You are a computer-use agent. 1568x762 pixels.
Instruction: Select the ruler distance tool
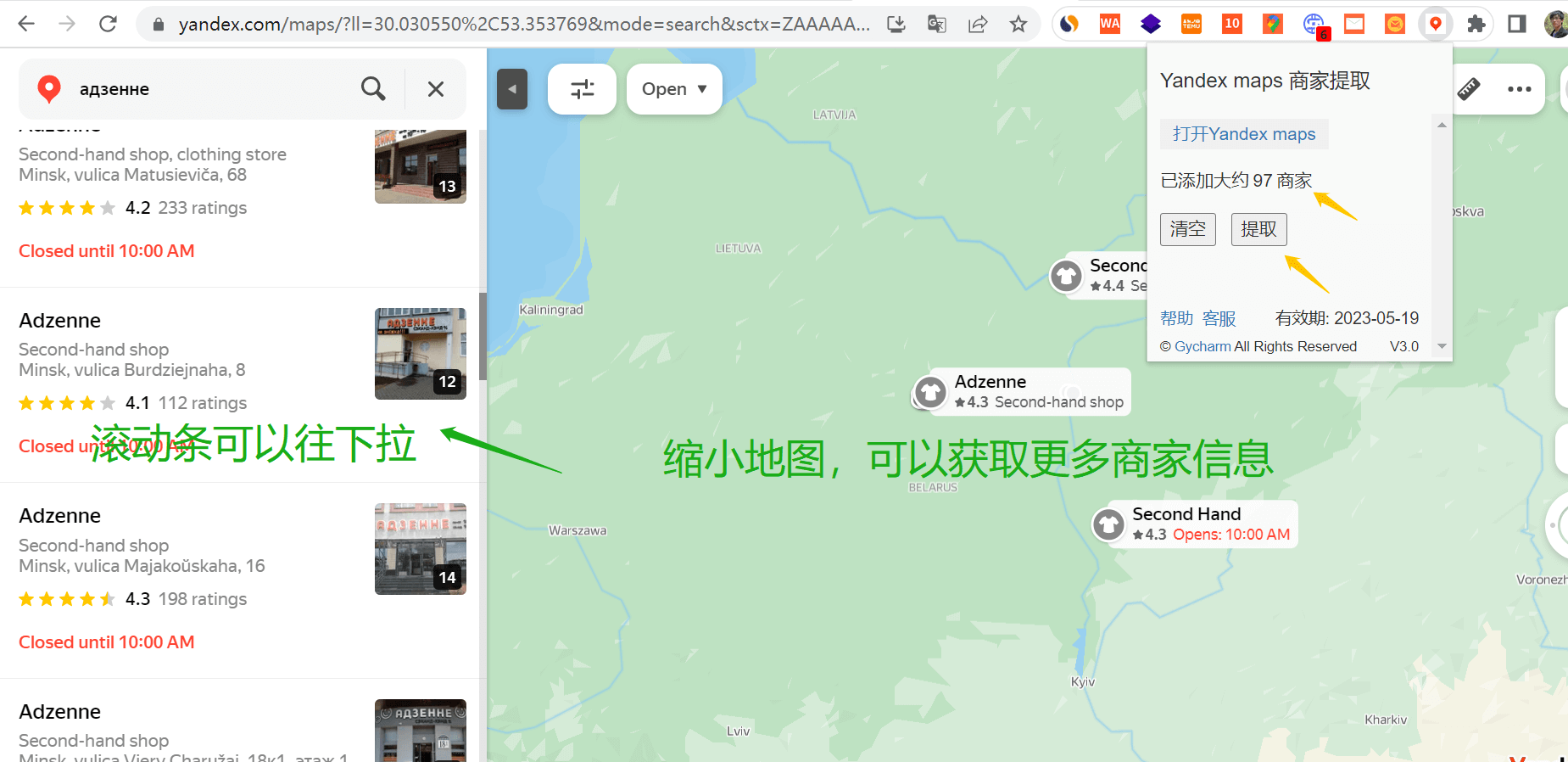(x=1469, y=89)
